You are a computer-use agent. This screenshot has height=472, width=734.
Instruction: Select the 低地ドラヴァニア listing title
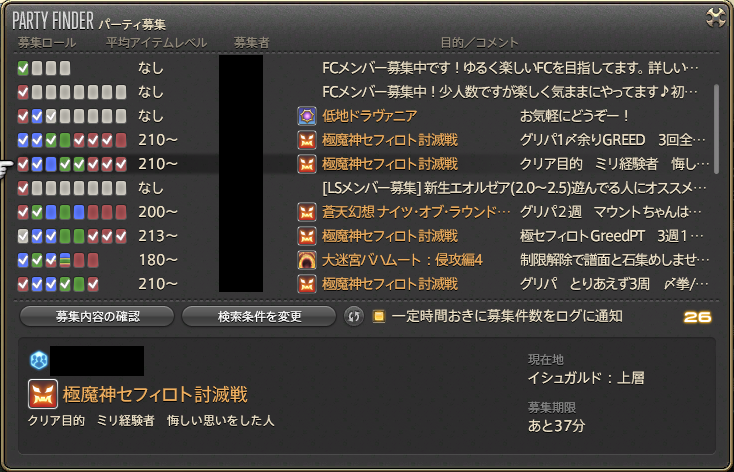tap(369, 116)
